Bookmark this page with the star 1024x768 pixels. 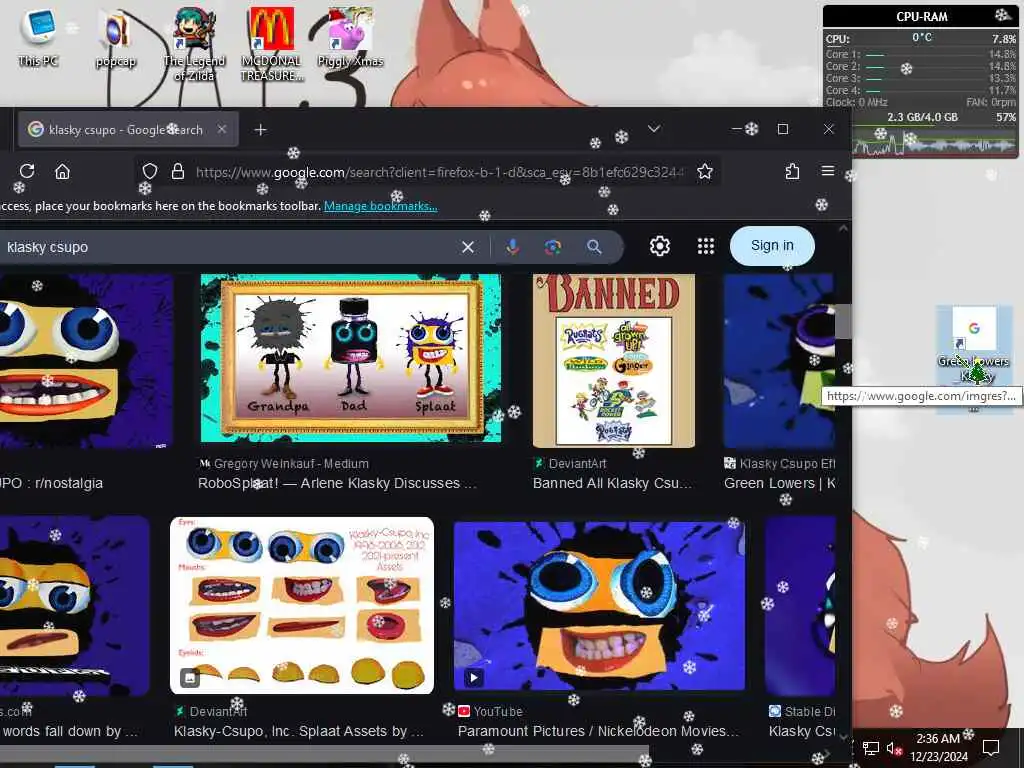pos(705,171)
